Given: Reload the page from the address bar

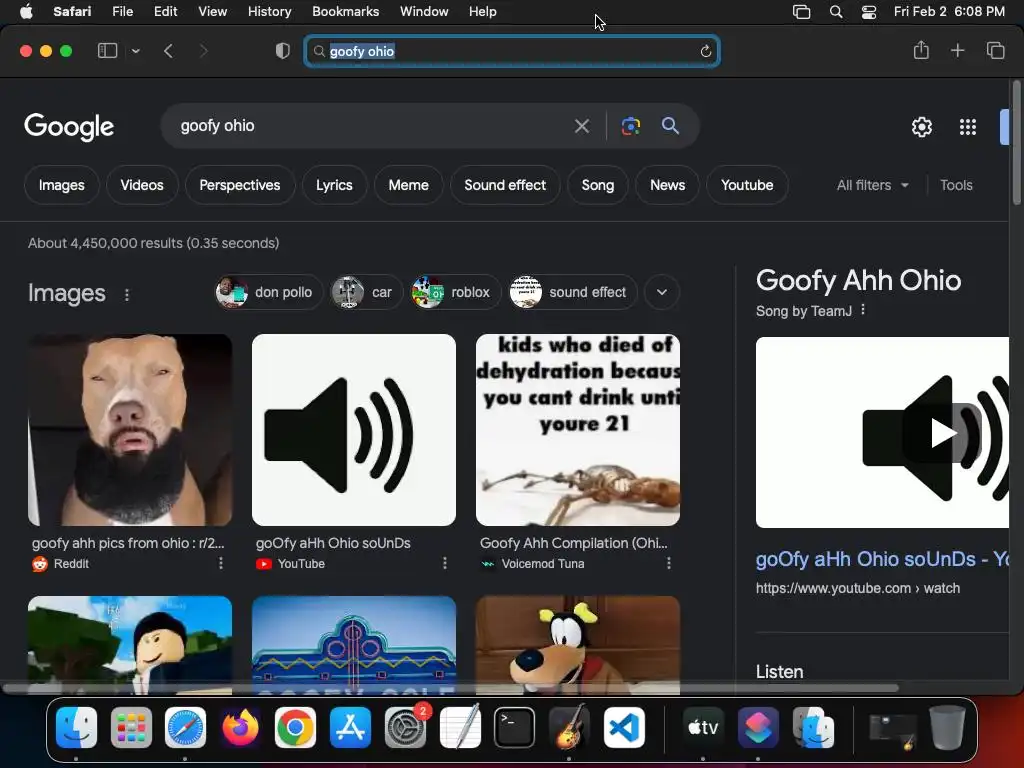Looking at the screenshot, I should tap(705, 51).
